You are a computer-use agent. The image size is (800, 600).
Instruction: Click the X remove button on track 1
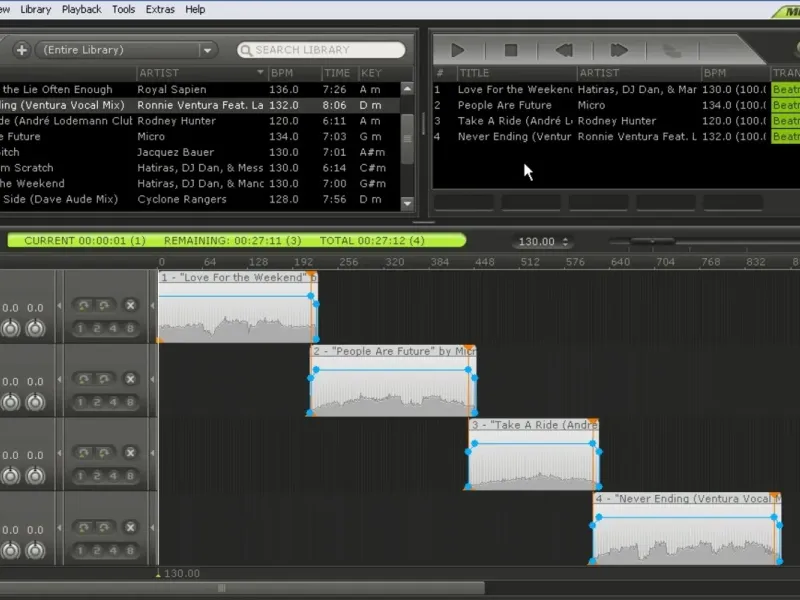click(130, 305)
